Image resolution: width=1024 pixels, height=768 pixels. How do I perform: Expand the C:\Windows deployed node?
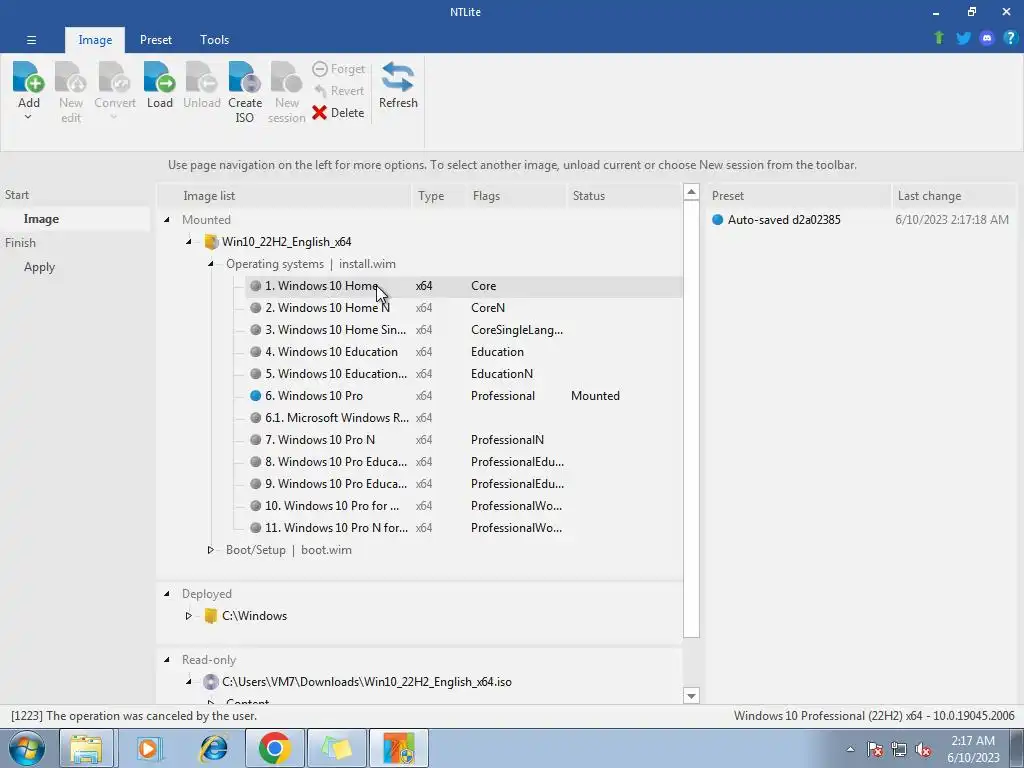[x=189, y=616]
